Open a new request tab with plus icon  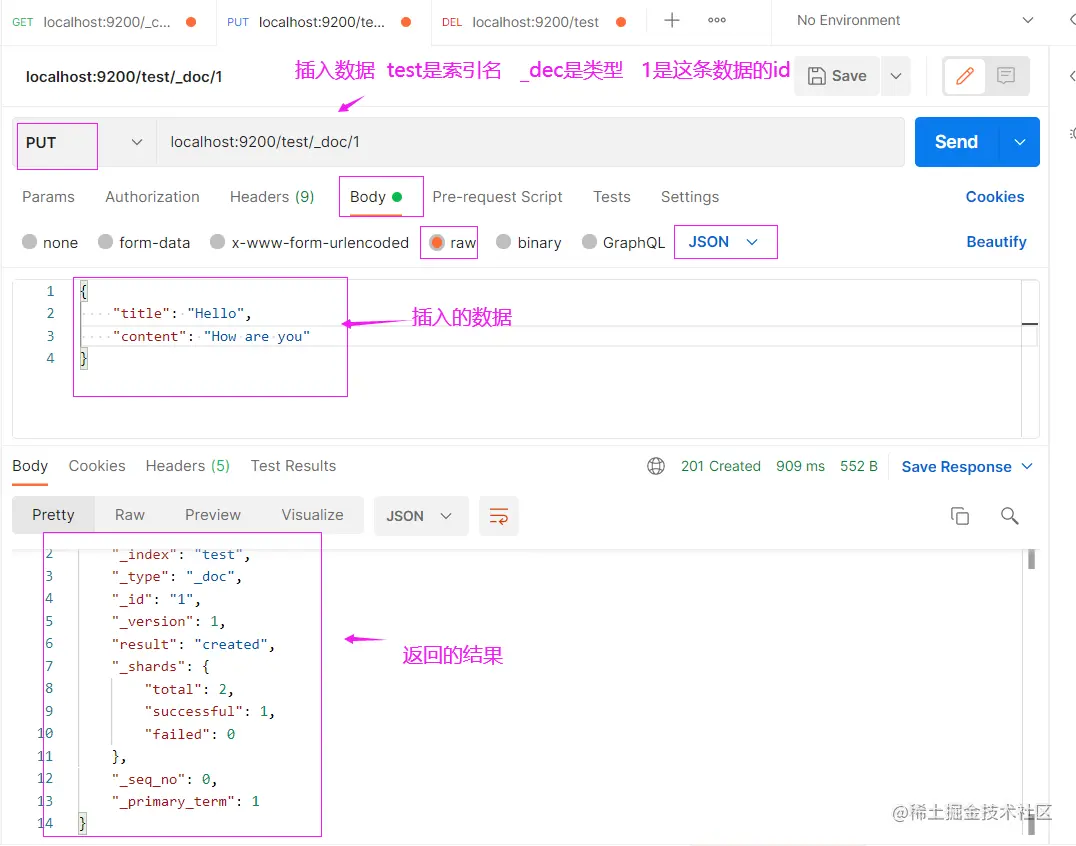pyautogui.click(x=672, y=21)
